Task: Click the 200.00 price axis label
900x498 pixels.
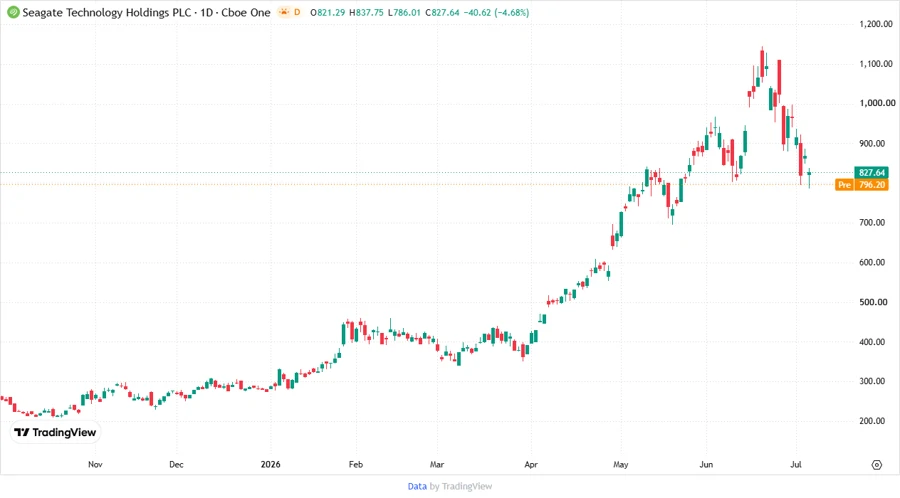Action: tap(872, 421)
